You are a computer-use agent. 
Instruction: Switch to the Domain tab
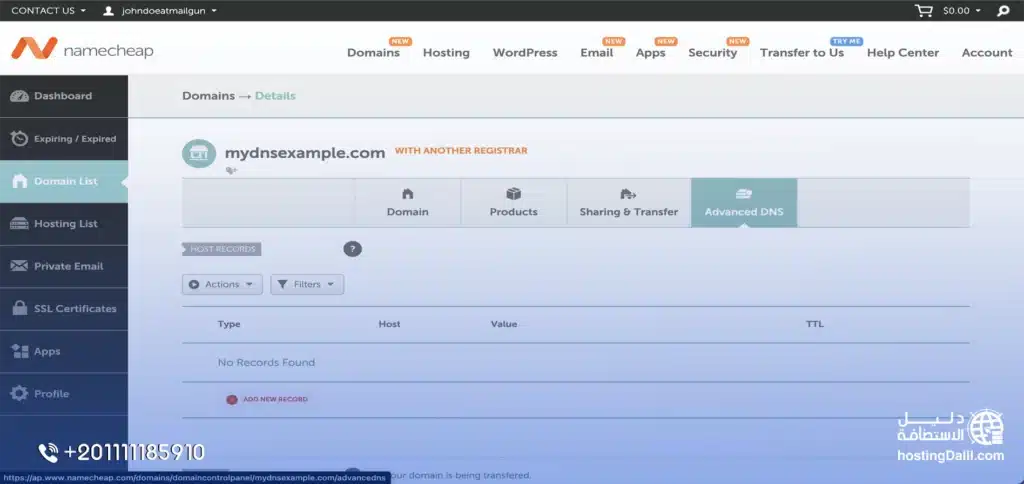(408, 203)
